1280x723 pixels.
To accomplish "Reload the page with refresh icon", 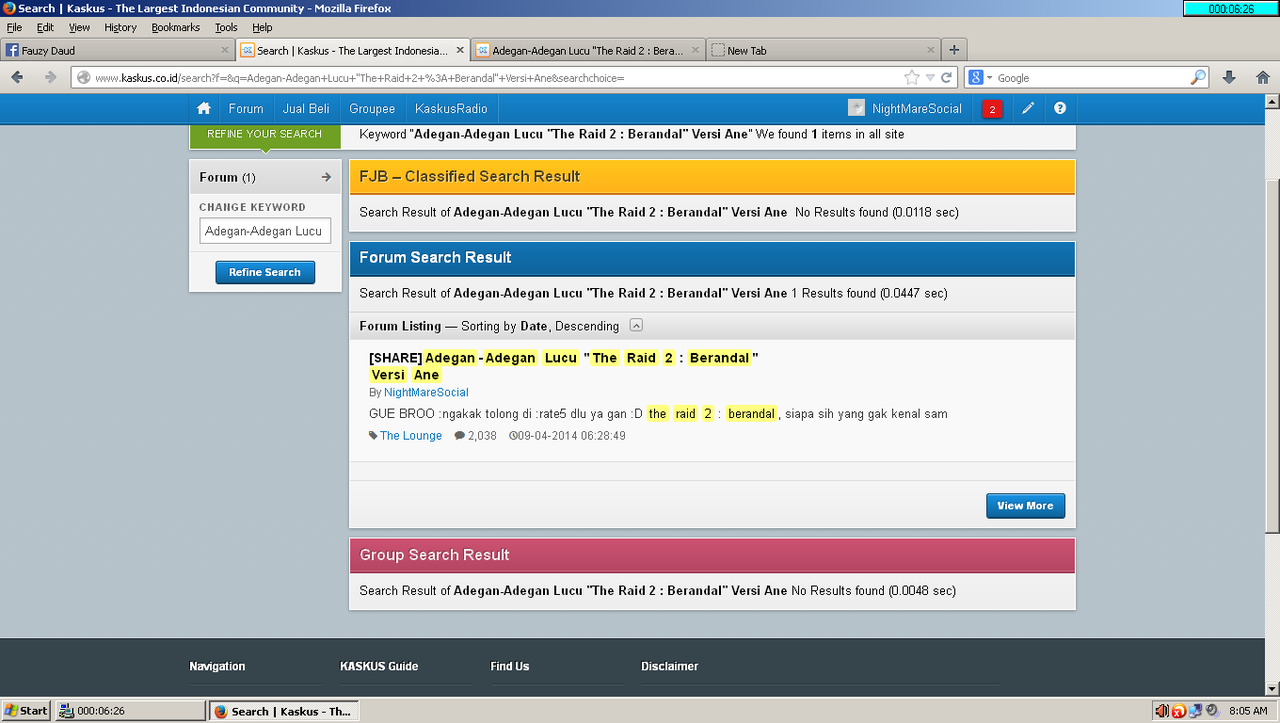I will click(946, 77).
